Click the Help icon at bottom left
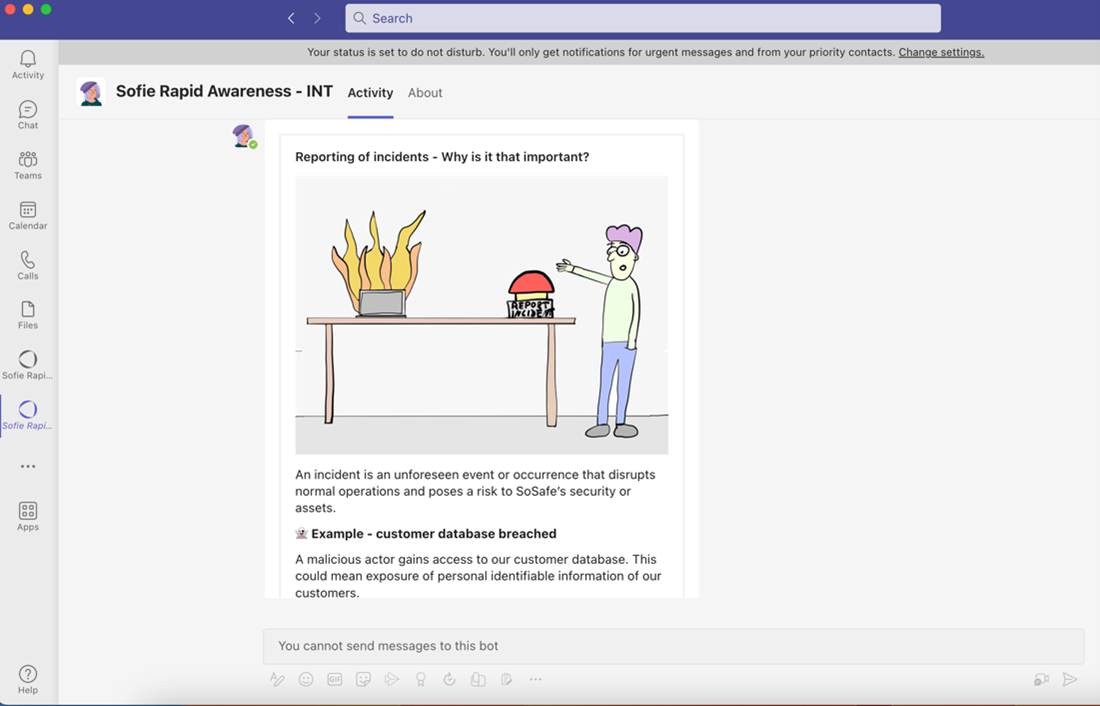1100x706 pixels. 28,679
